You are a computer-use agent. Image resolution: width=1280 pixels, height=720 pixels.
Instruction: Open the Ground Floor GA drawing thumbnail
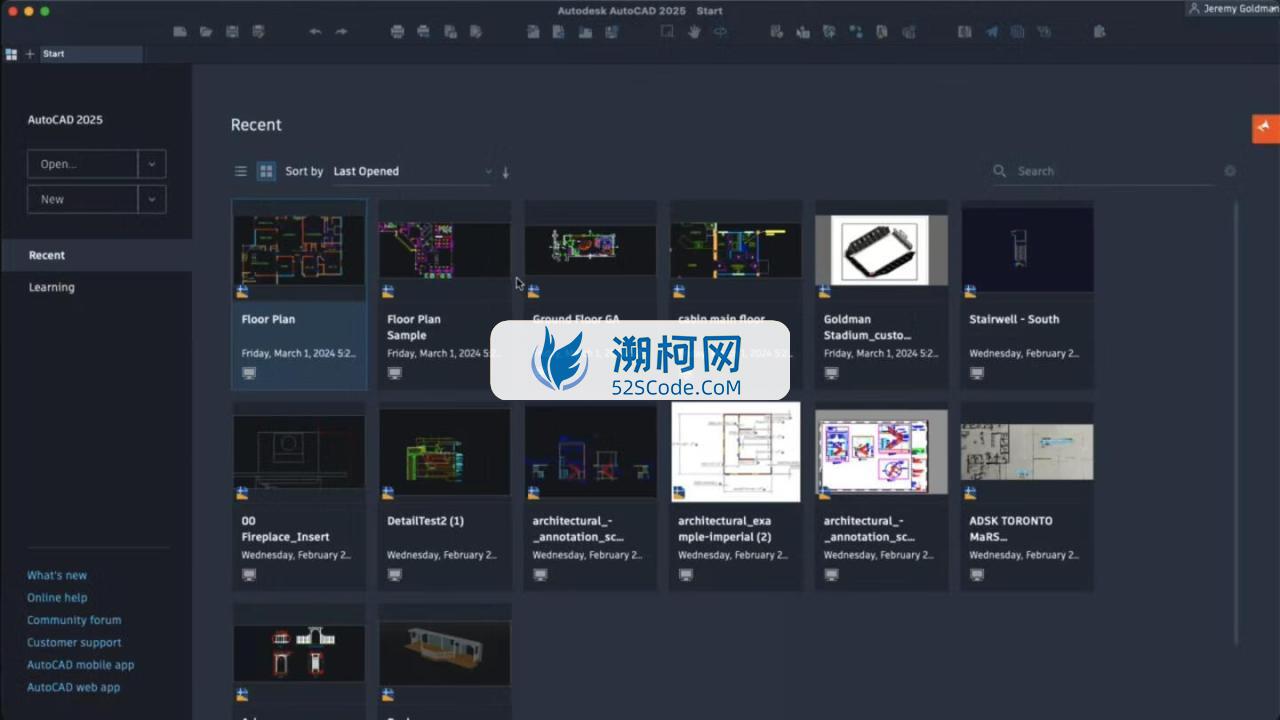(x=590, y=250)
